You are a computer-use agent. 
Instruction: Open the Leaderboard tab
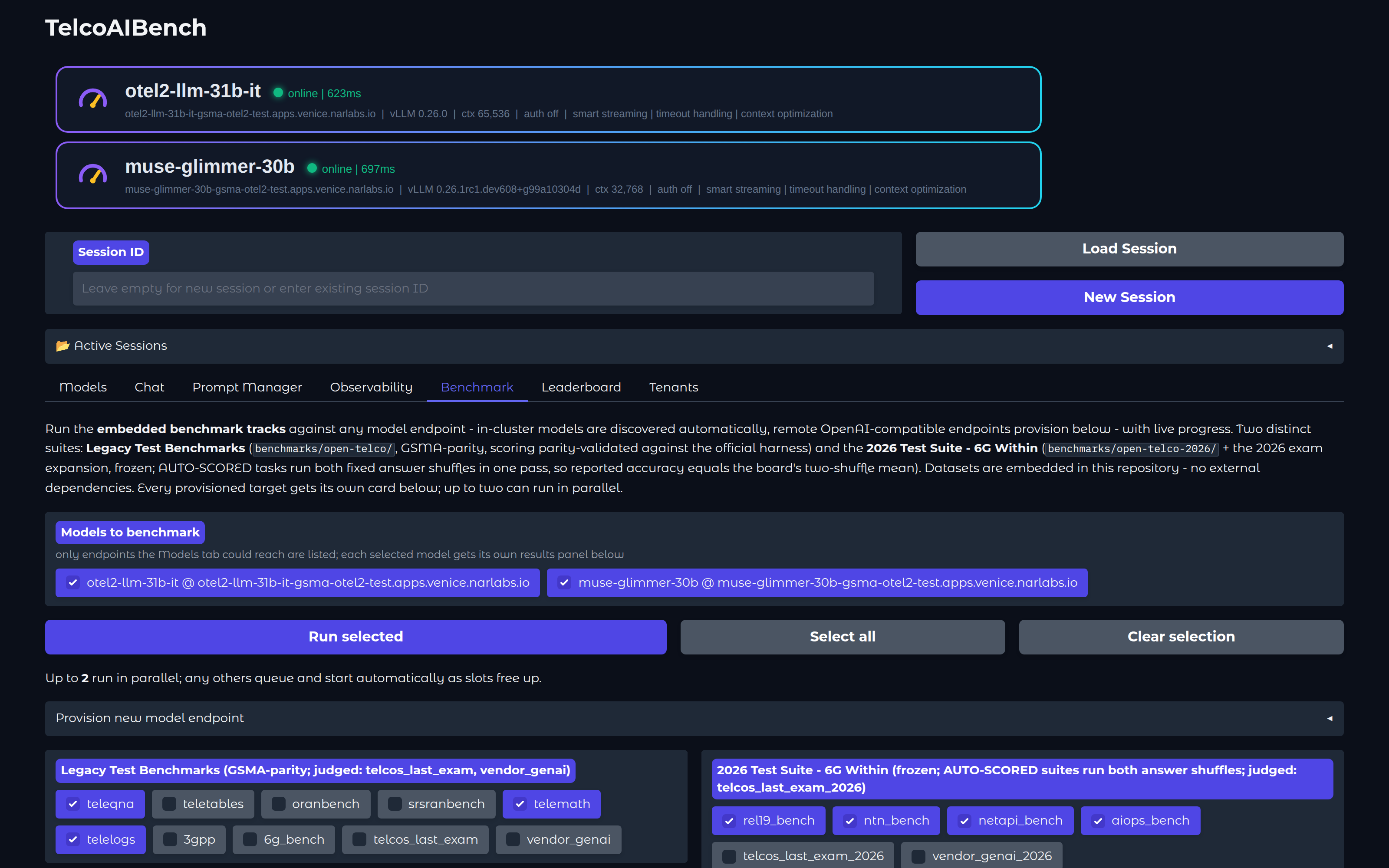click(581, 387)
